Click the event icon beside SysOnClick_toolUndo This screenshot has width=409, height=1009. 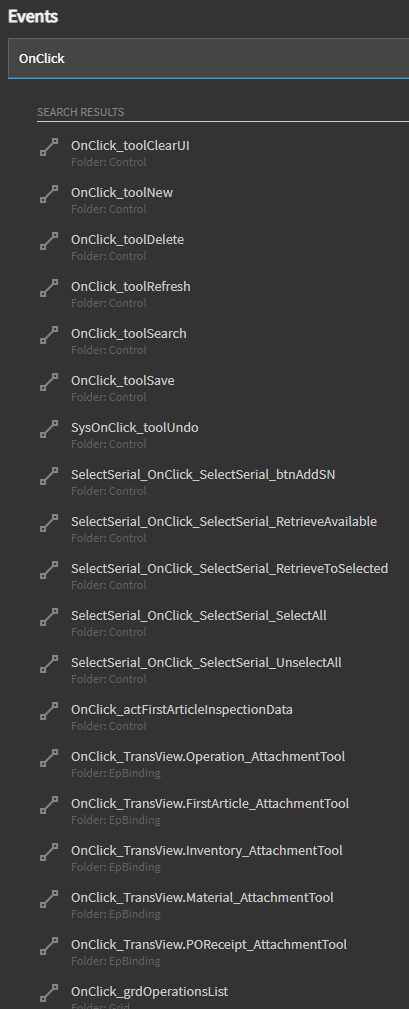coord(49,429)
